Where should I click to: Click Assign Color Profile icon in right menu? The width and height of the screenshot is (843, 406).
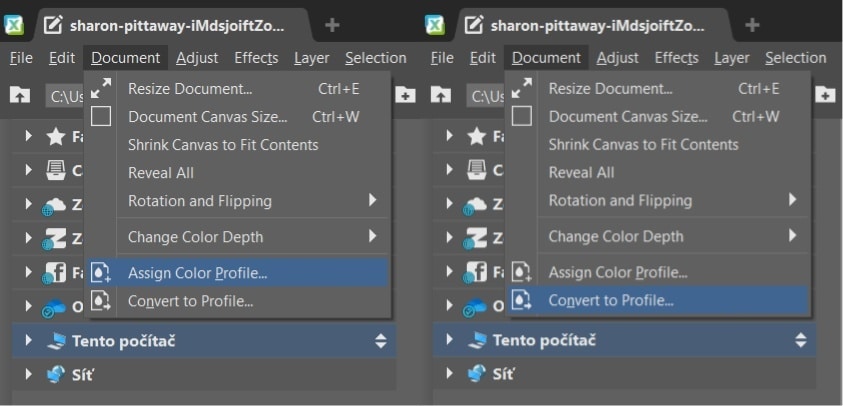point(521,272)
